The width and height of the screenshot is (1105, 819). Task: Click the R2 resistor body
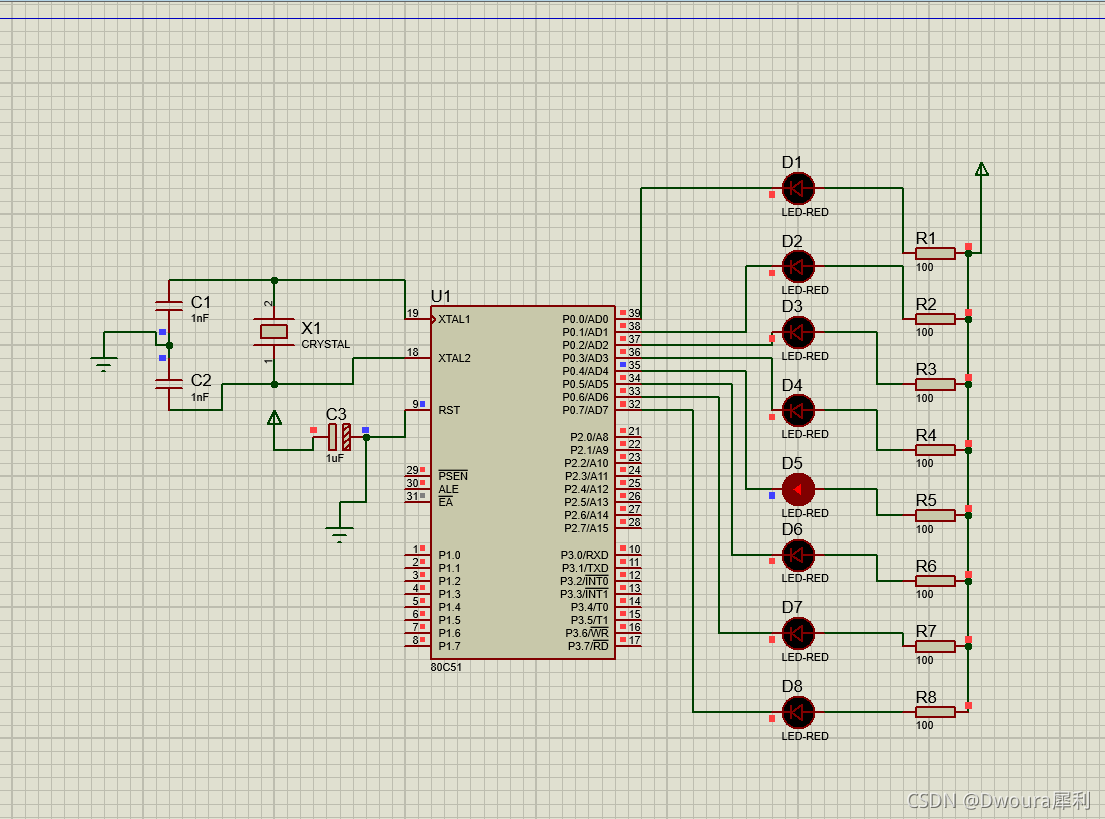coord(935,319)
